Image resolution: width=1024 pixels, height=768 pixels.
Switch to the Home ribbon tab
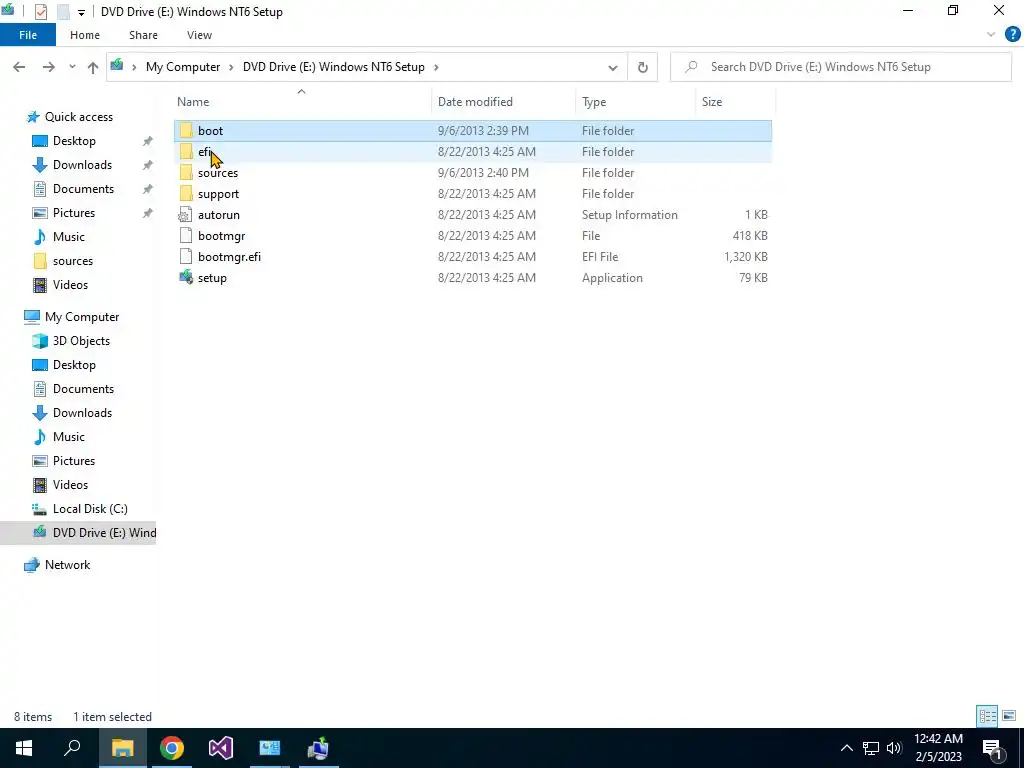[85, 35]
